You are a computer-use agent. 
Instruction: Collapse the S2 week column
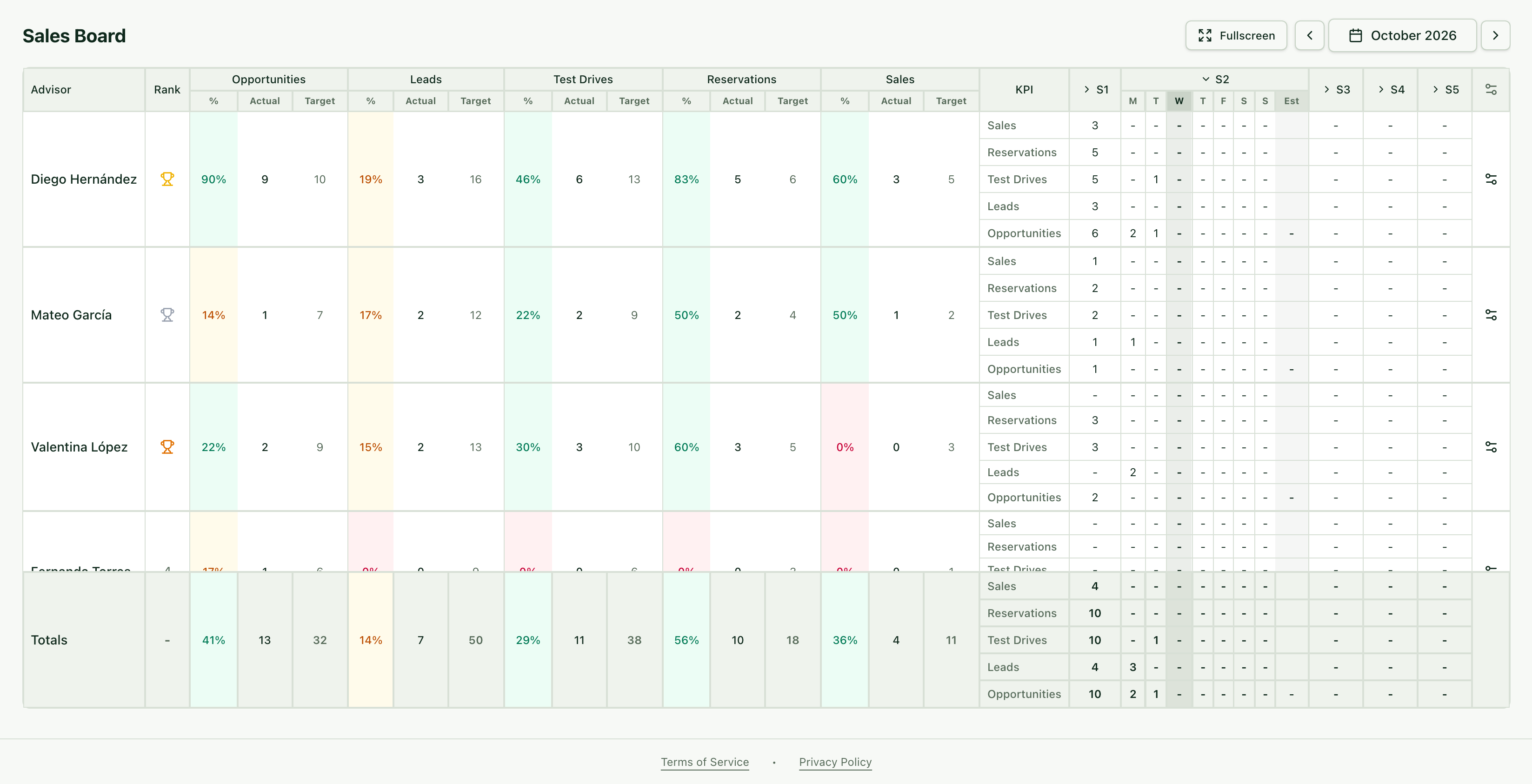tap(1214, 79)
